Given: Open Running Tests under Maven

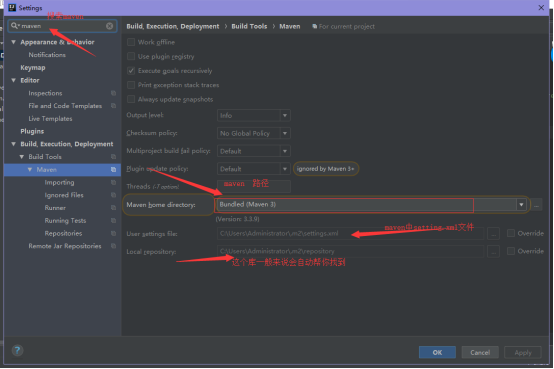Looking at the screenshot, I should point(65,221).
